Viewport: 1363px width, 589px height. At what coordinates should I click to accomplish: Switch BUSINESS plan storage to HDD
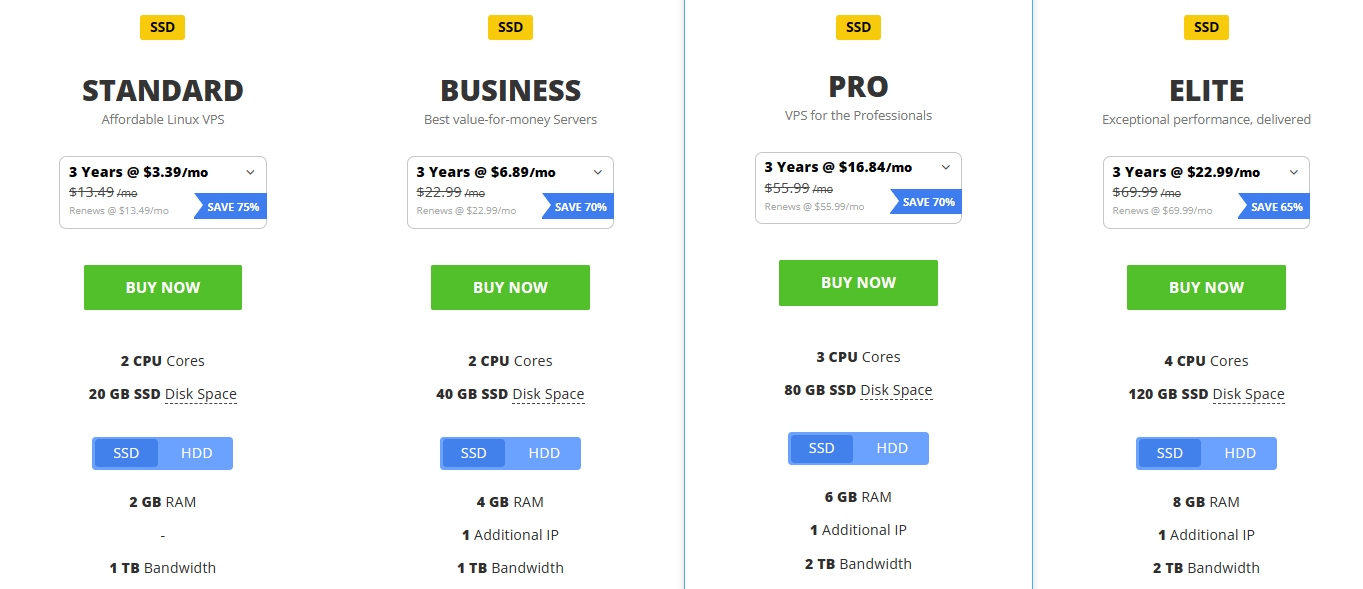tap(544, 453)
